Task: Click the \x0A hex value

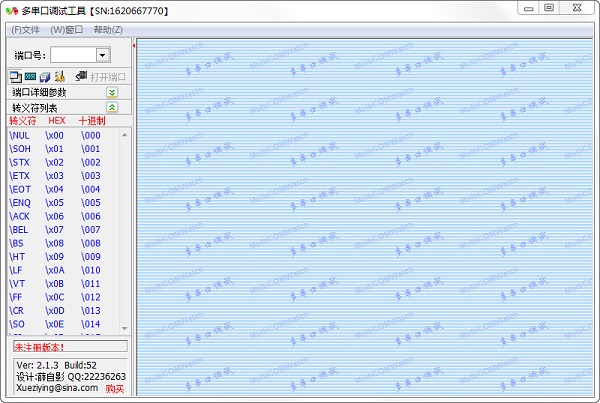Action: click(55, 270)
